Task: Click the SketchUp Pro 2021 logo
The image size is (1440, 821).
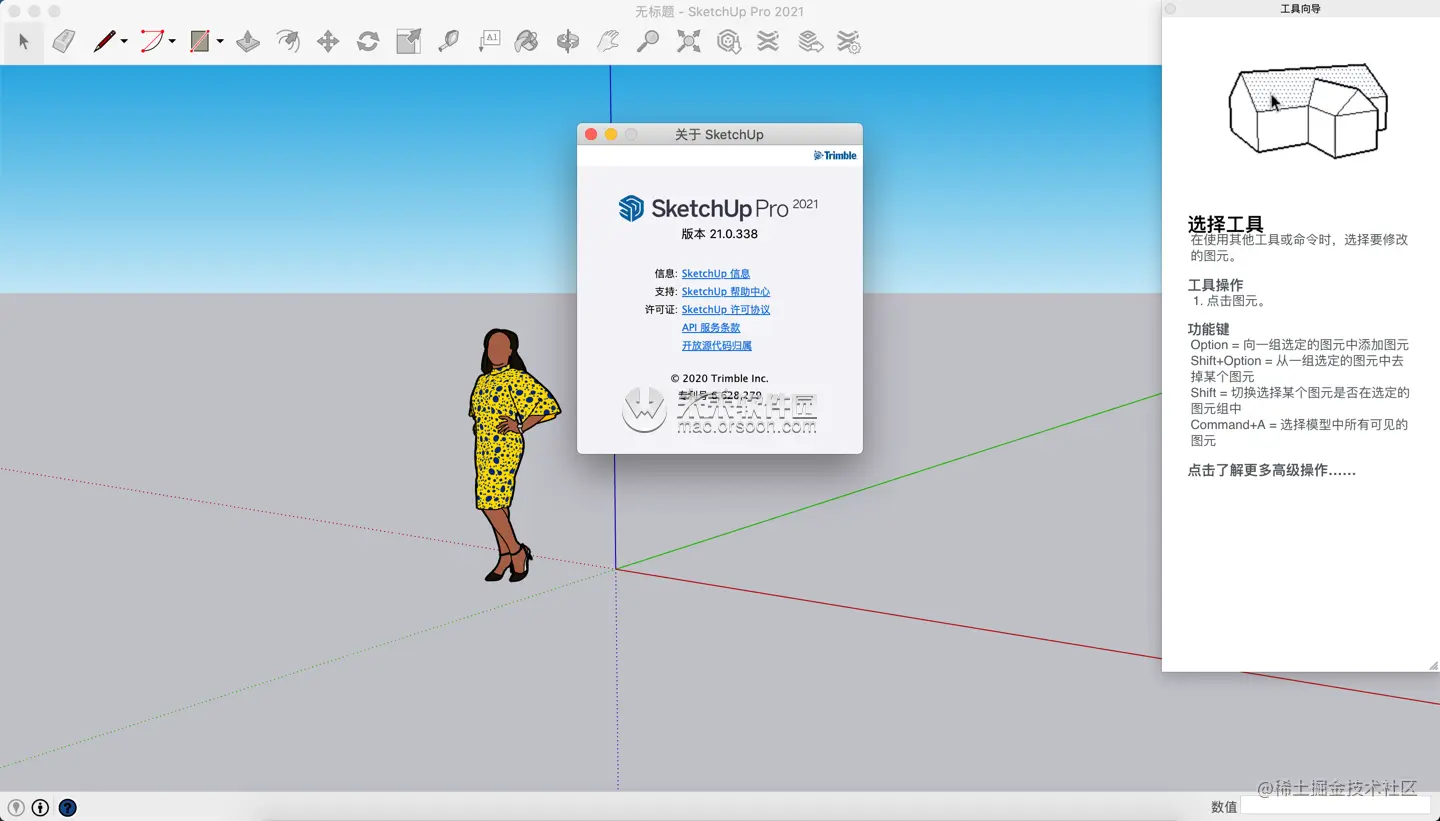Action: (x=719, y=208)
